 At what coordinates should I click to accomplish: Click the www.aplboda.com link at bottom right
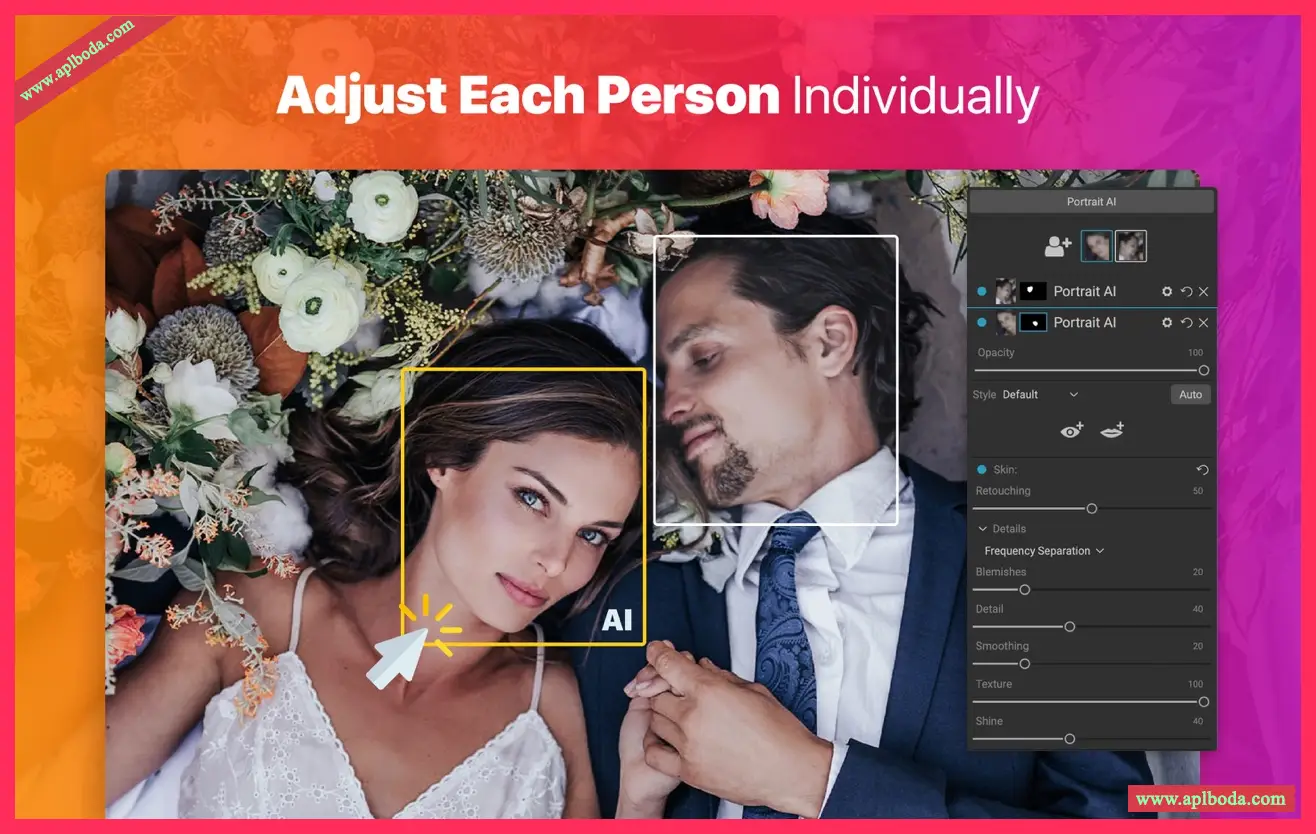[1210, 799]
